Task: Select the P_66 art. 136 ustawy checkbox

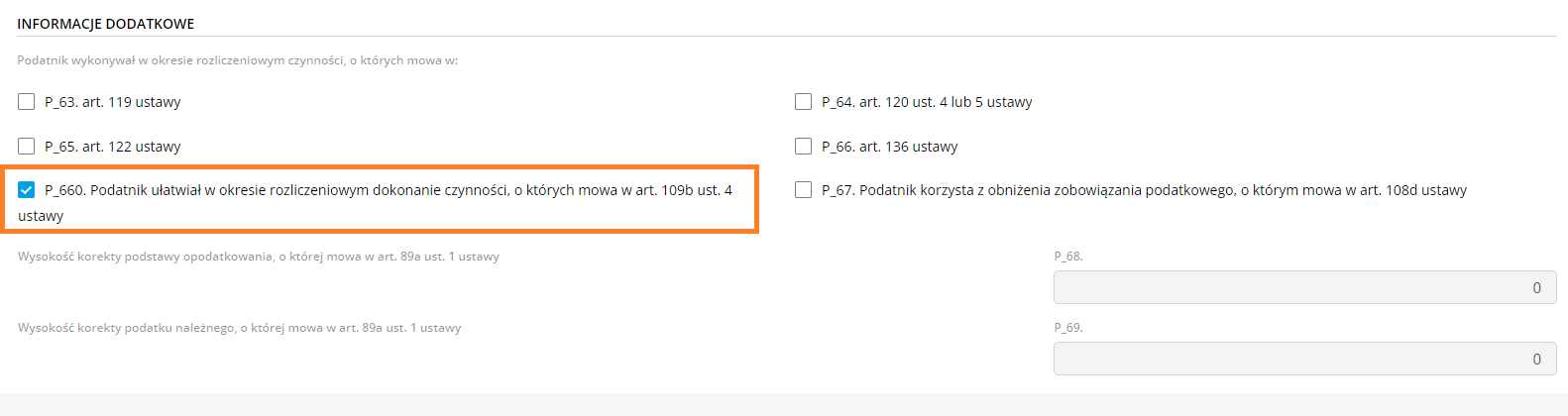Action: pyautogui.click(x=804, y=147)
